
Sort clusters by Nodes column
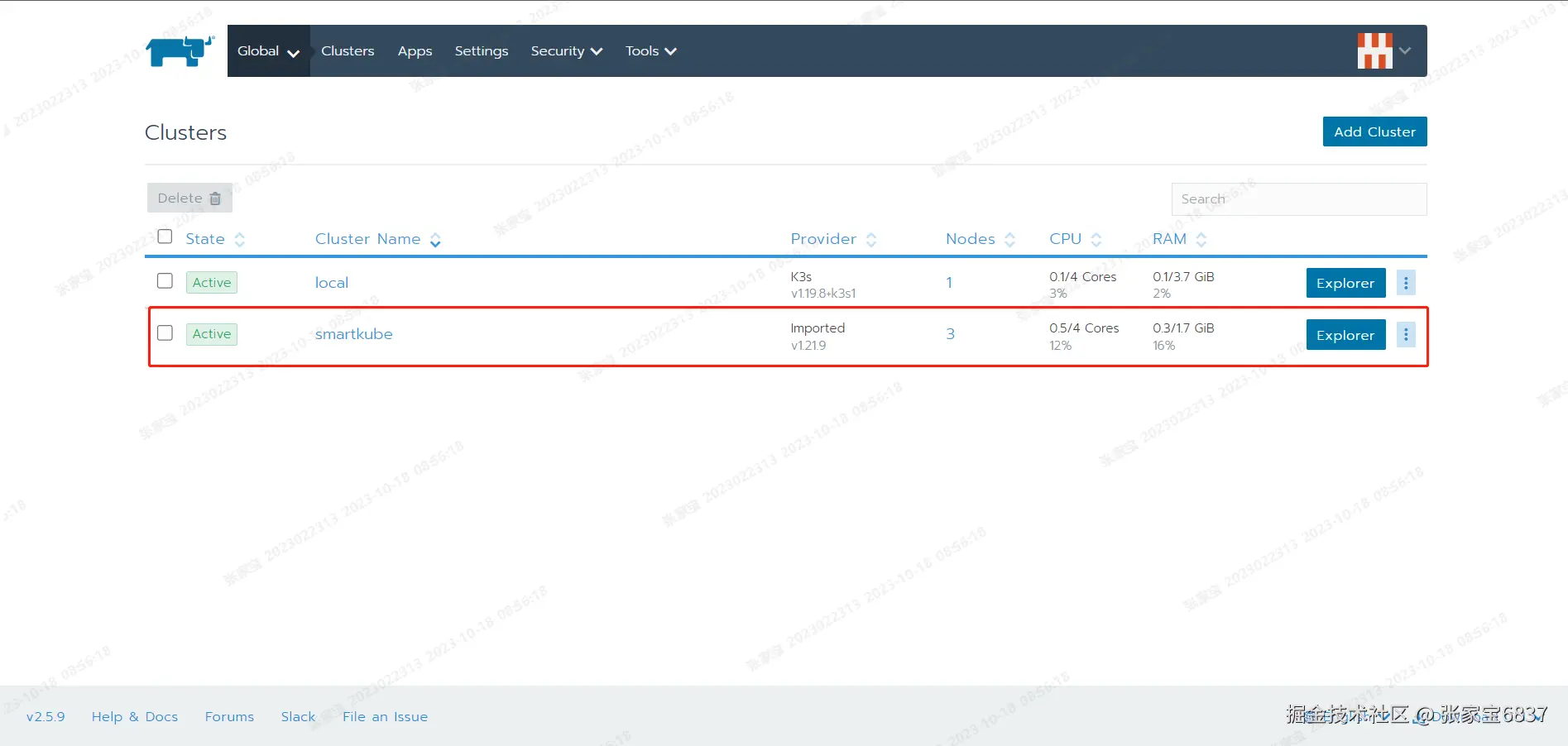click(x=980, y=239)
